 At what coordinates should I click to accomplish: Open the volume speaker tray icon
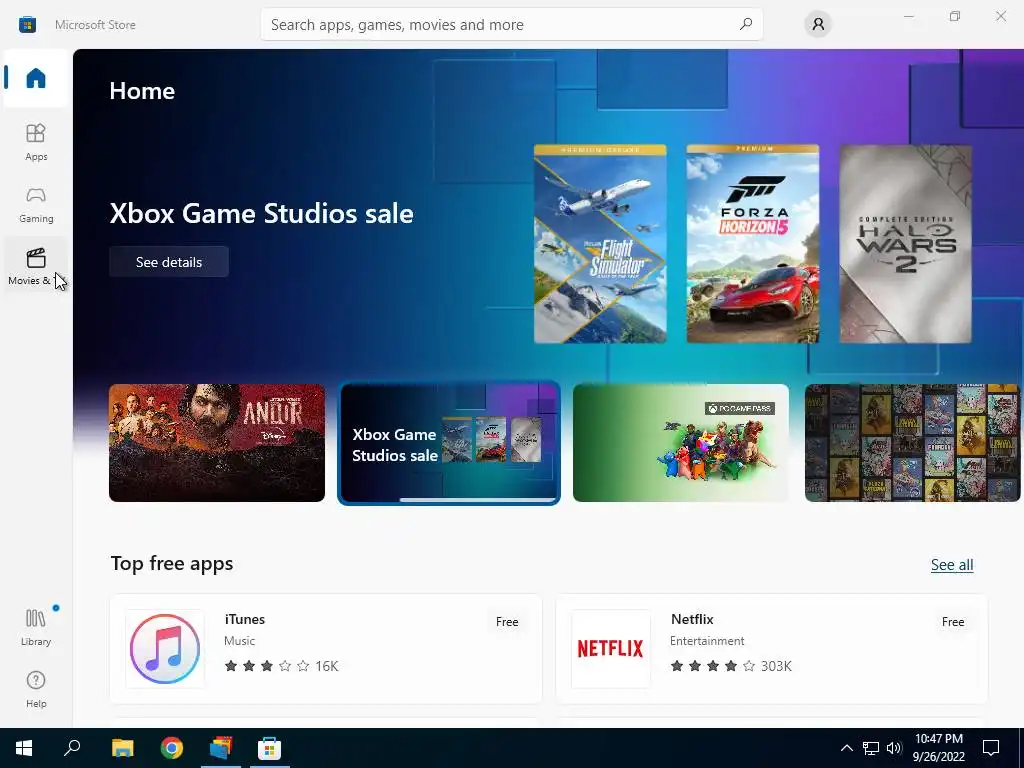click(894, 748)
